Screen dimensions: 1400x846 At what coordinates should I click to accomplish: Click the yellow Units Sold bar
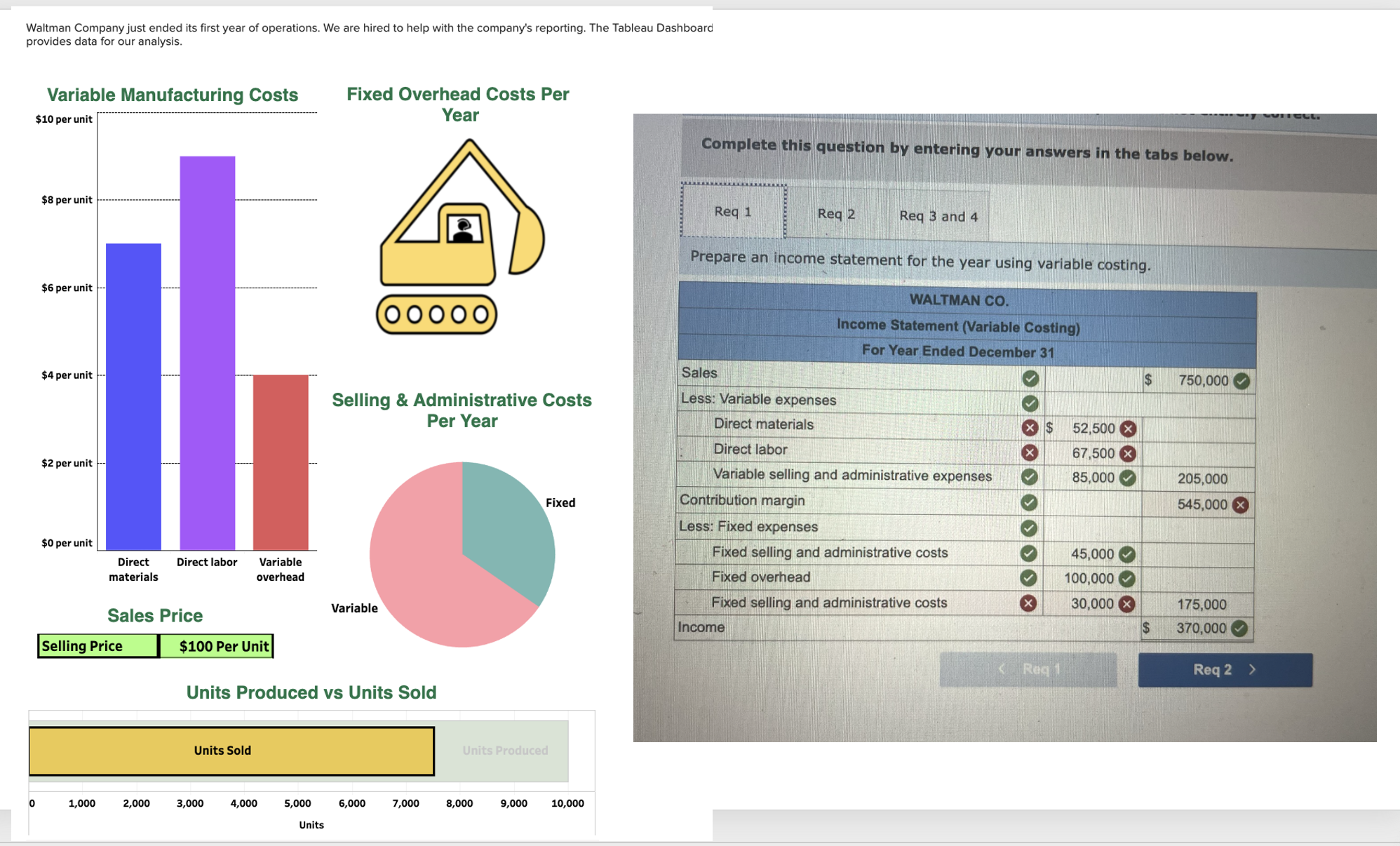point(231,751)
